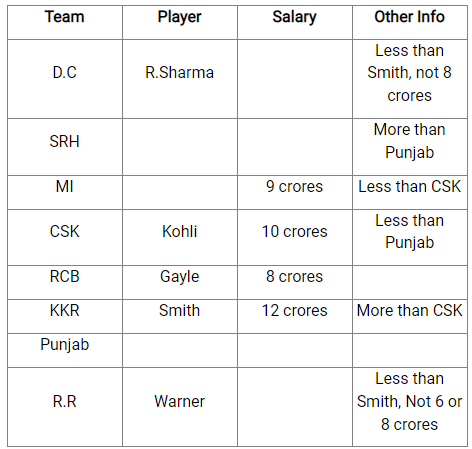Click the RCB team cell
This screenshot has width=472, height=449.
coord(65,283)
